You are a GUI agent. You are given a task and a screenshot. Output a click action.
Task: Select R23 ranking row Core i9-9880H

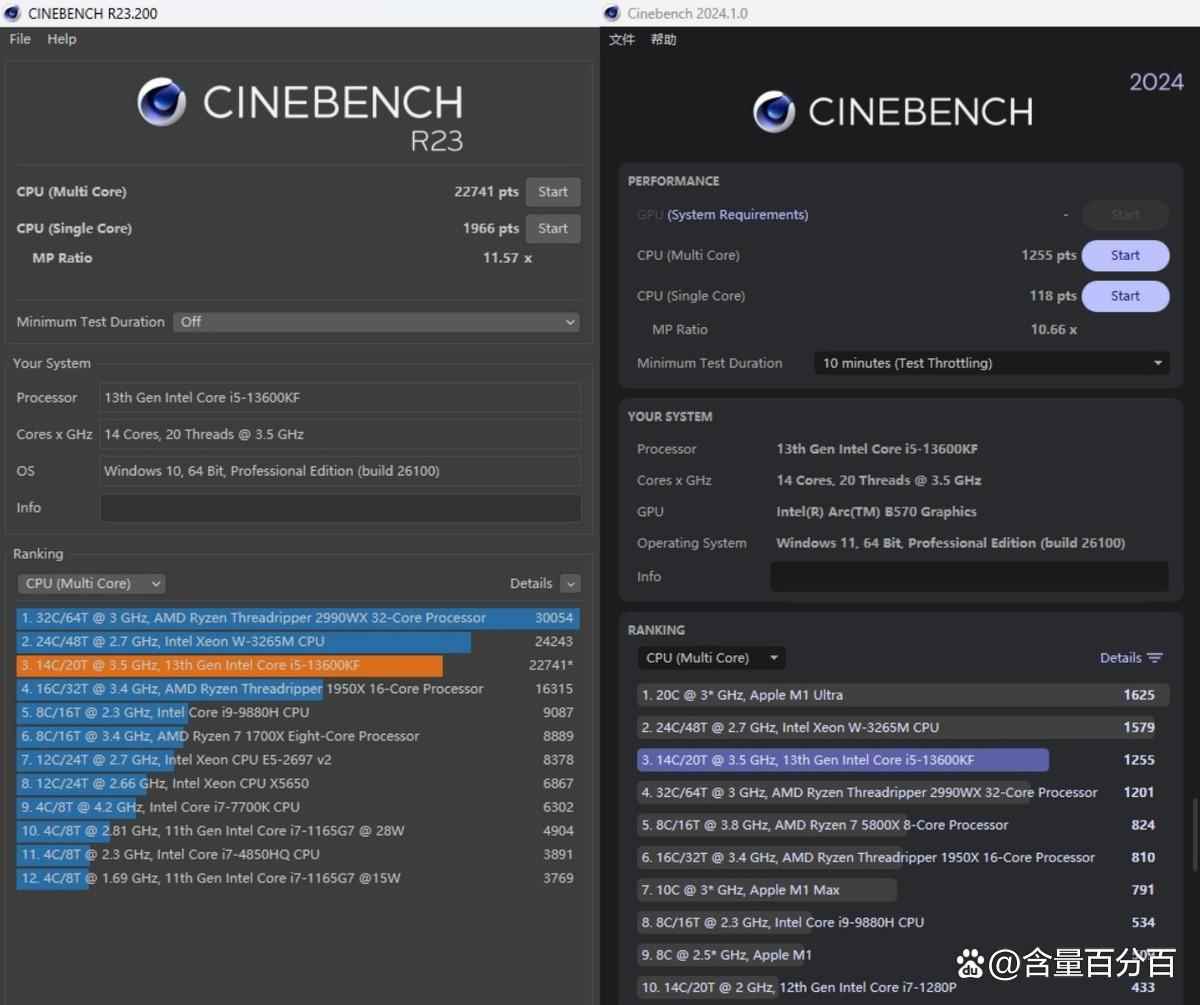[x=298, y=713]
